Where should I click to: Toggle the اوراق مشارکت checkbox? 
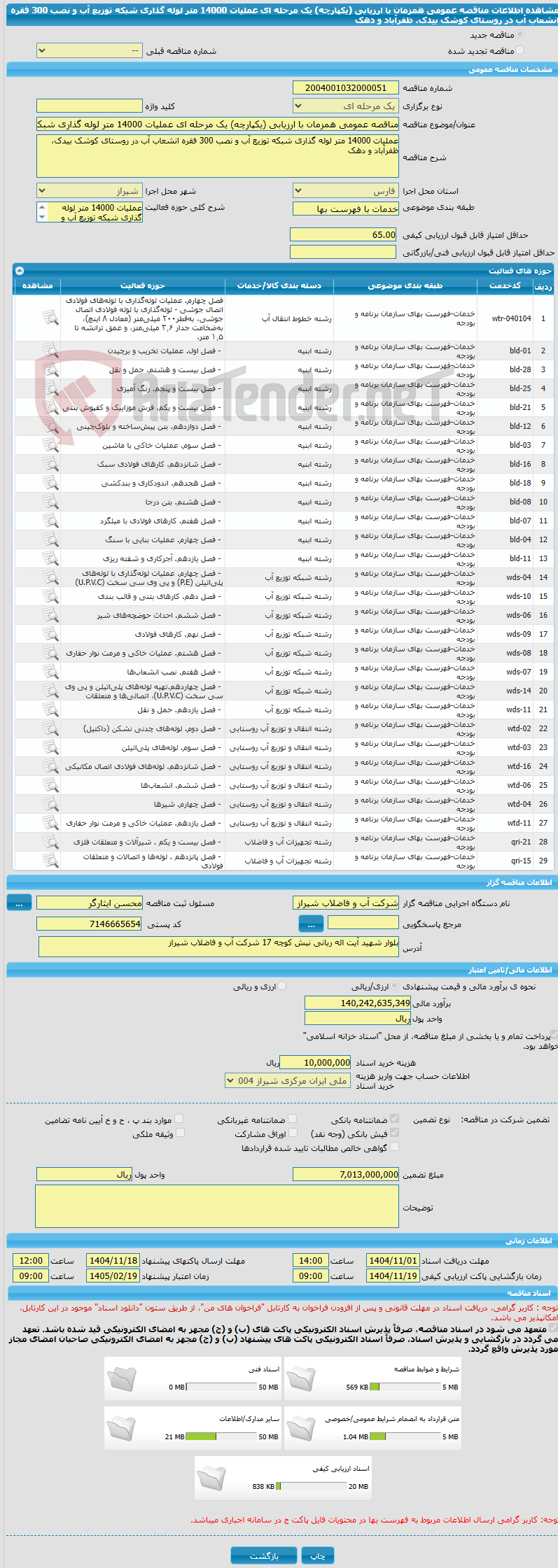[x=293, y=1132]
